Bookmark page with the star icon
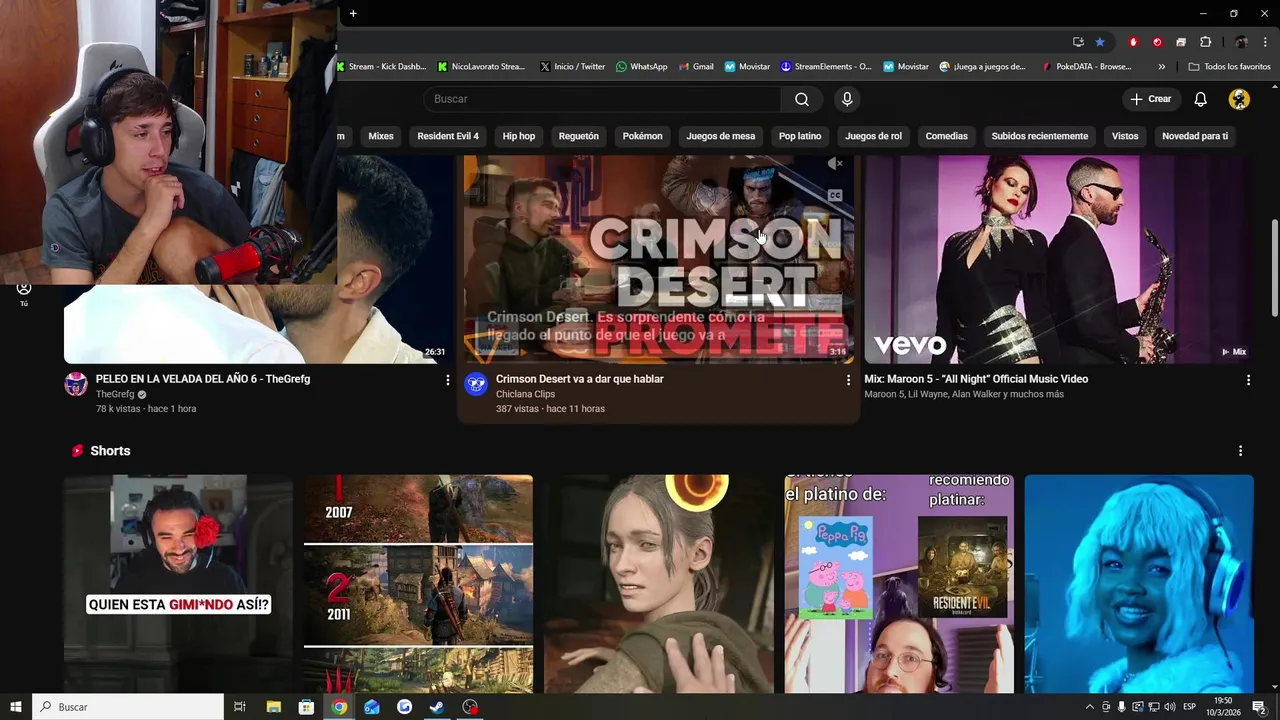Viewport: 1280px width, 720px height. pyautogui.click(x=1100, y=42)
